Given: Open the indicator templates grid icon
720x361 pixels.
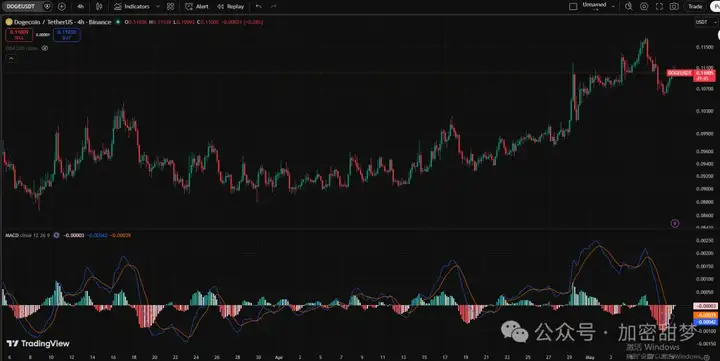Looking at the screenshot, I should click(170, 6).
